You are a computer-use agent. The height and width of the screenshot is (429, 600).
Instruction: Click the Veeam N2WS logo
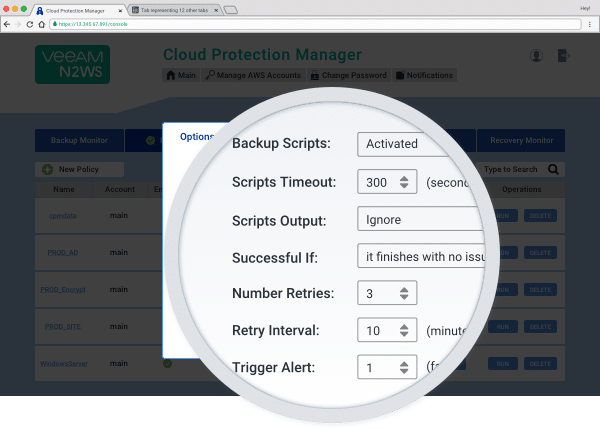72,64
